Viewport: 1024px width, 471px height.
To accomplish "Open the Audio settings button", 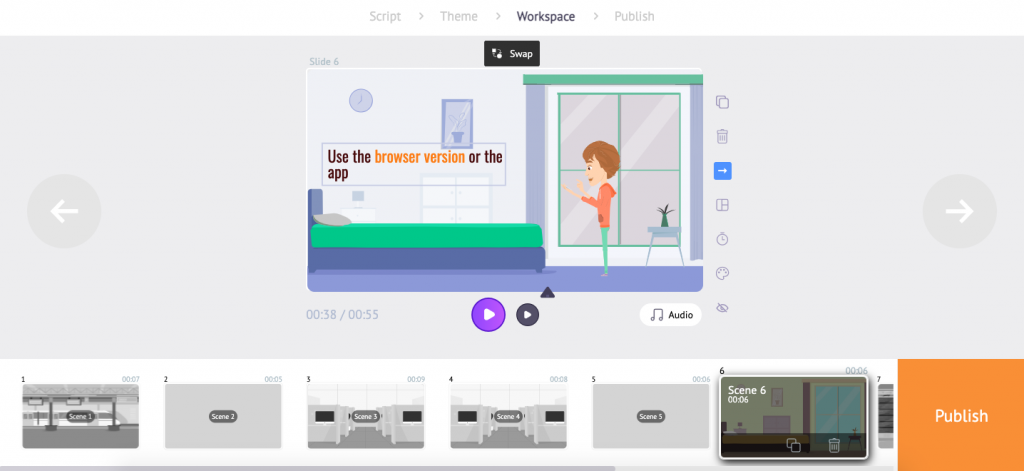I will pyautogui.click(x=671, y=315).
